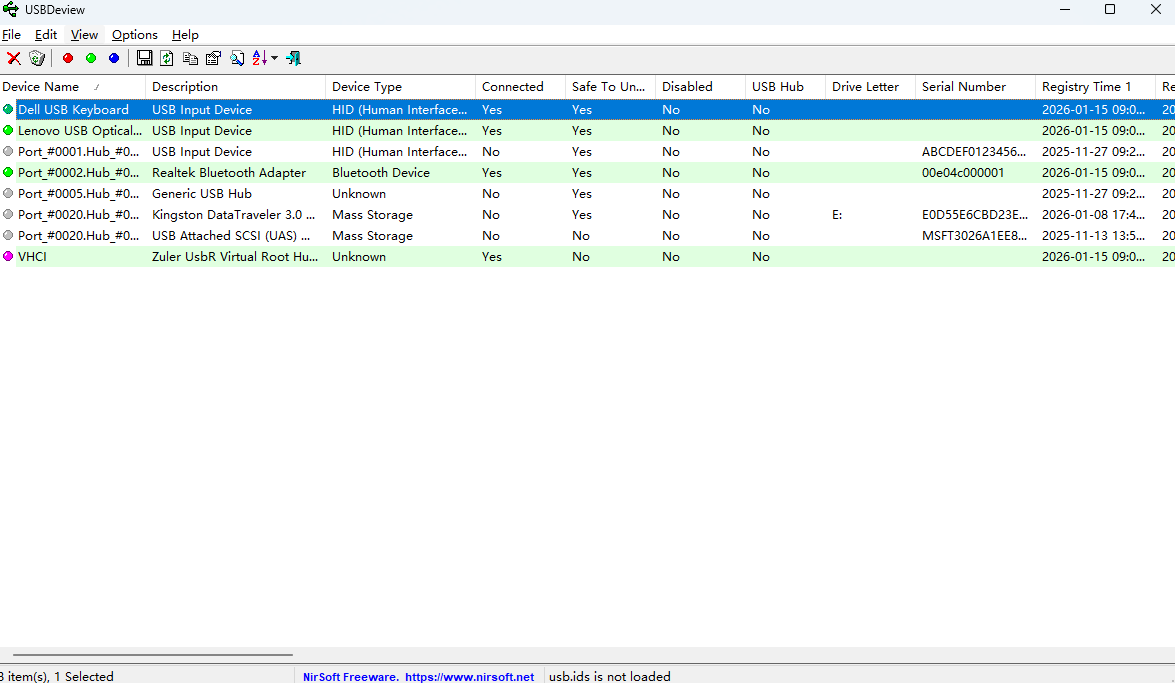Open the View menu
Viewport: 1175px width, 683px height.
[84, 35]
